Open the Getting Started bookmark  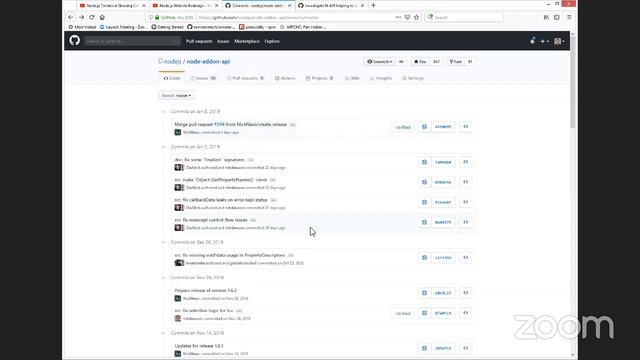(167, 27)
